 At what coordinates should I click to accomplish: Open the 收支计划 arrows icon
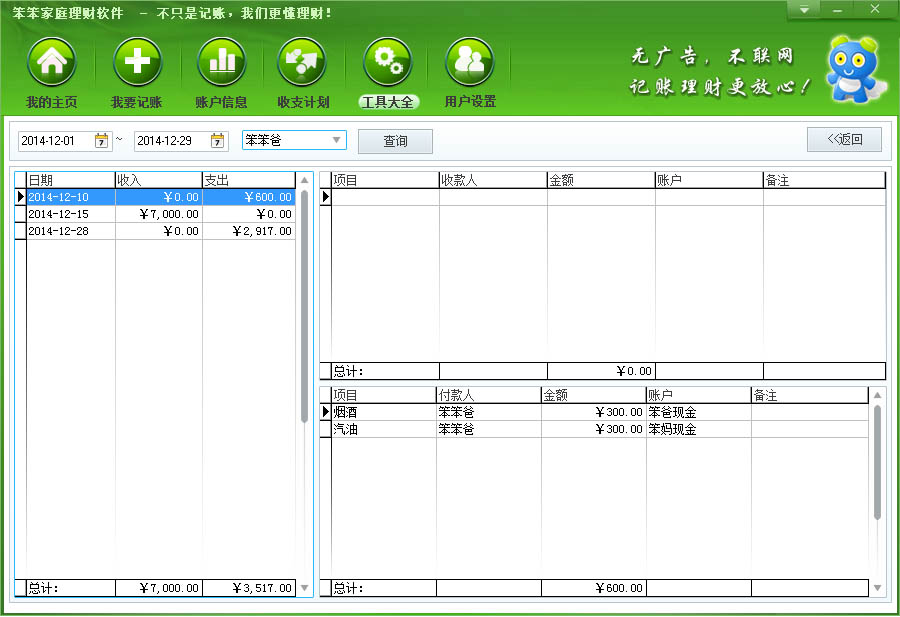point(303,63)
